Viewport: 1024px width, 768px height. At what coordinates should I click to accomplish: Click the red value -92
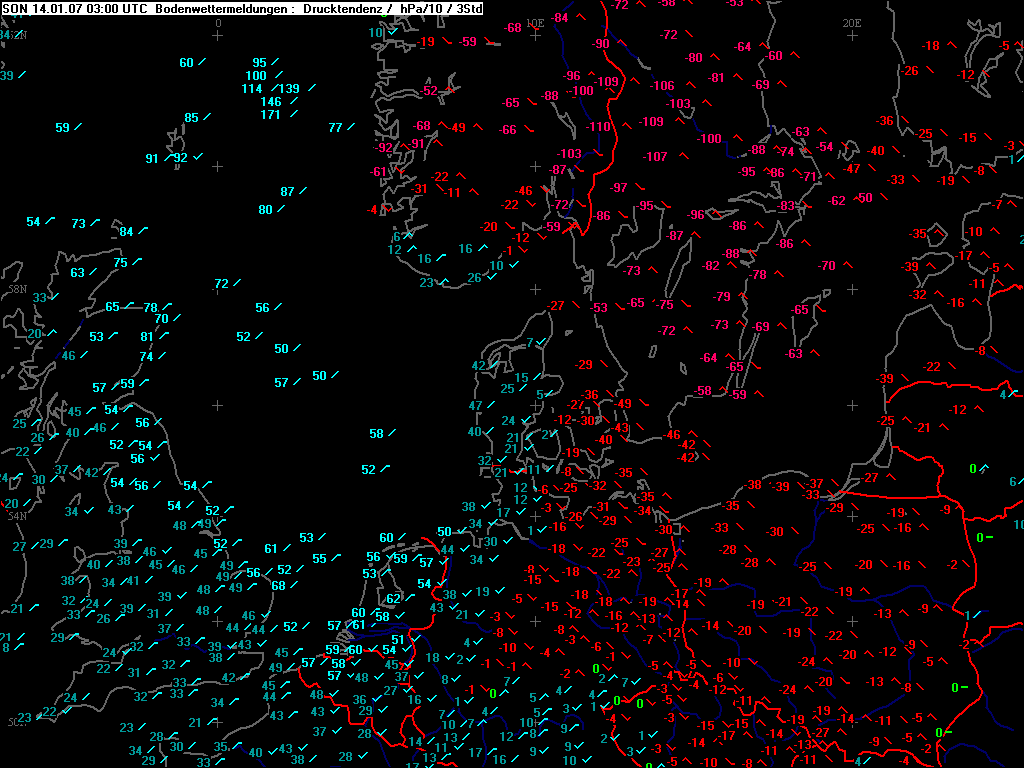tap(384, 148)
